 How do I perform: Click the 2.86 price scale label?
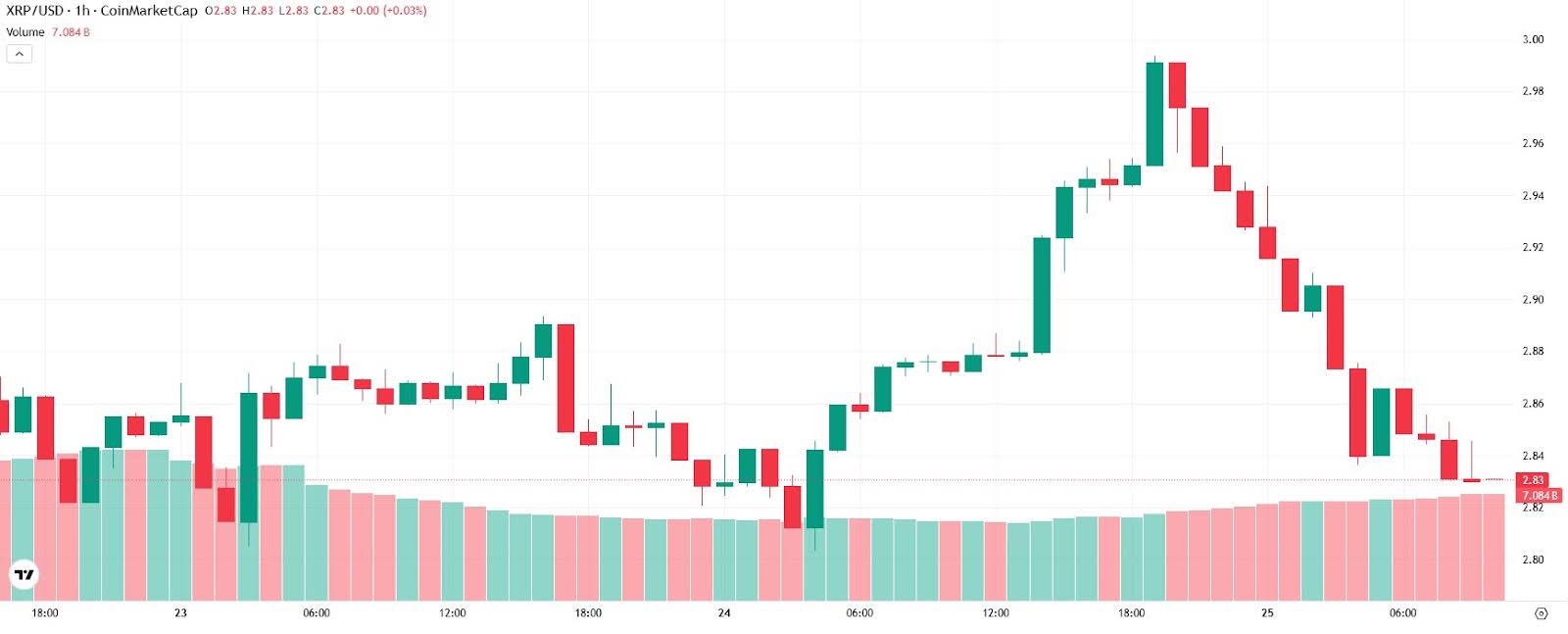(1533, 404)
